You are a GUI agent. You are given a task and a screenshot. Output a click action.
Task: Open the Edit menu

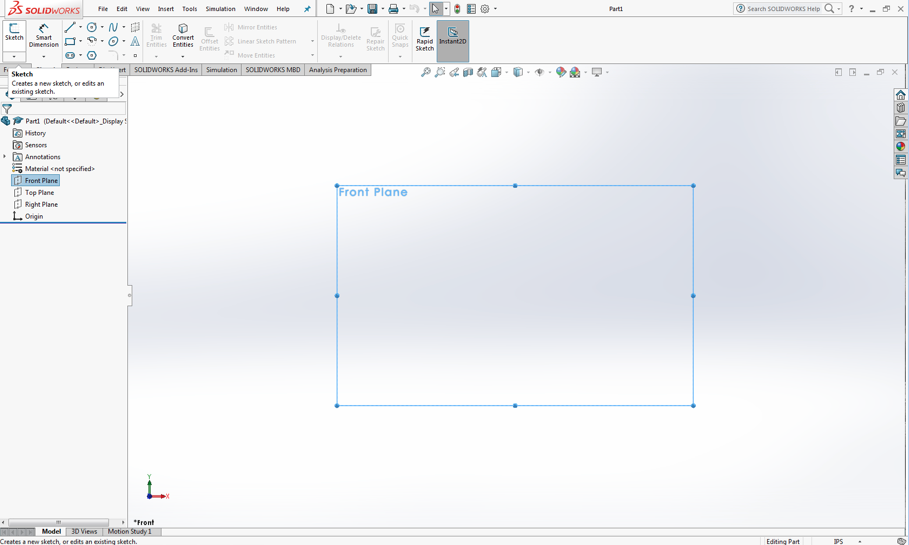tap(122, 9)
